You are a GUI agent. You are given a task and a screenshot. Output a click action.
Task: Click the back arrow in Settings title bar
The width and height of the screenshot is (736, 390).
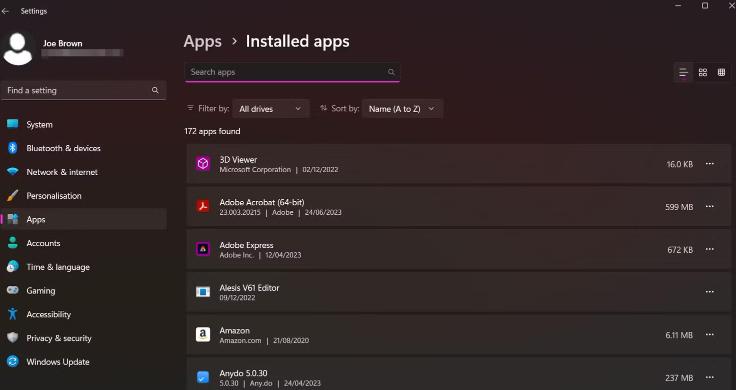(5, 11)
